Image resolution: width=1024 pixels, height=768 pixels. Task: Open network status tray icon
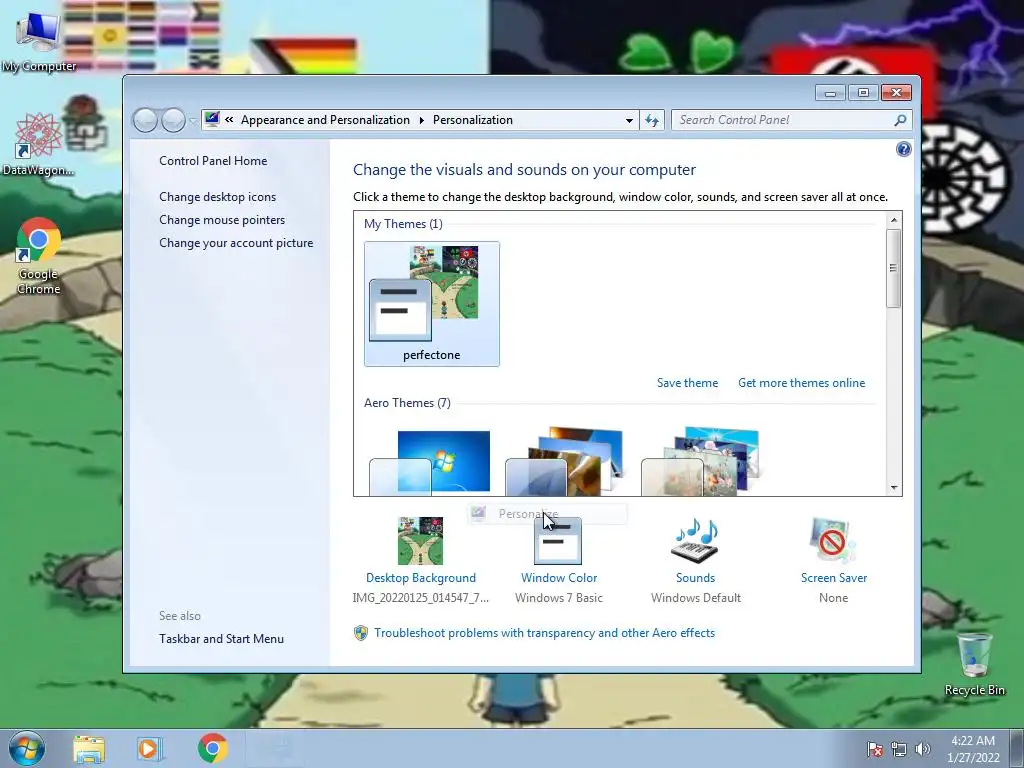(899, 749)
